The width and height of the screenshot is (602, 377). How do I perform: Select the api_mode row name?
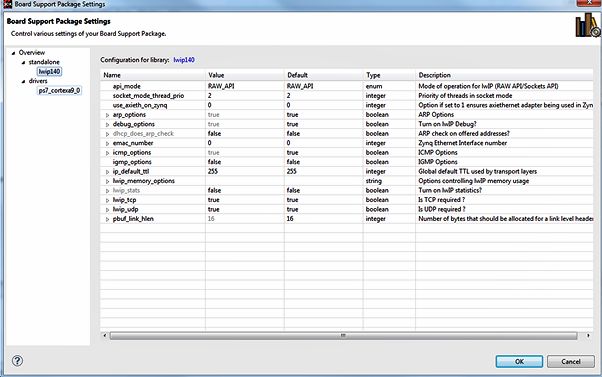[x=127, y=86]
